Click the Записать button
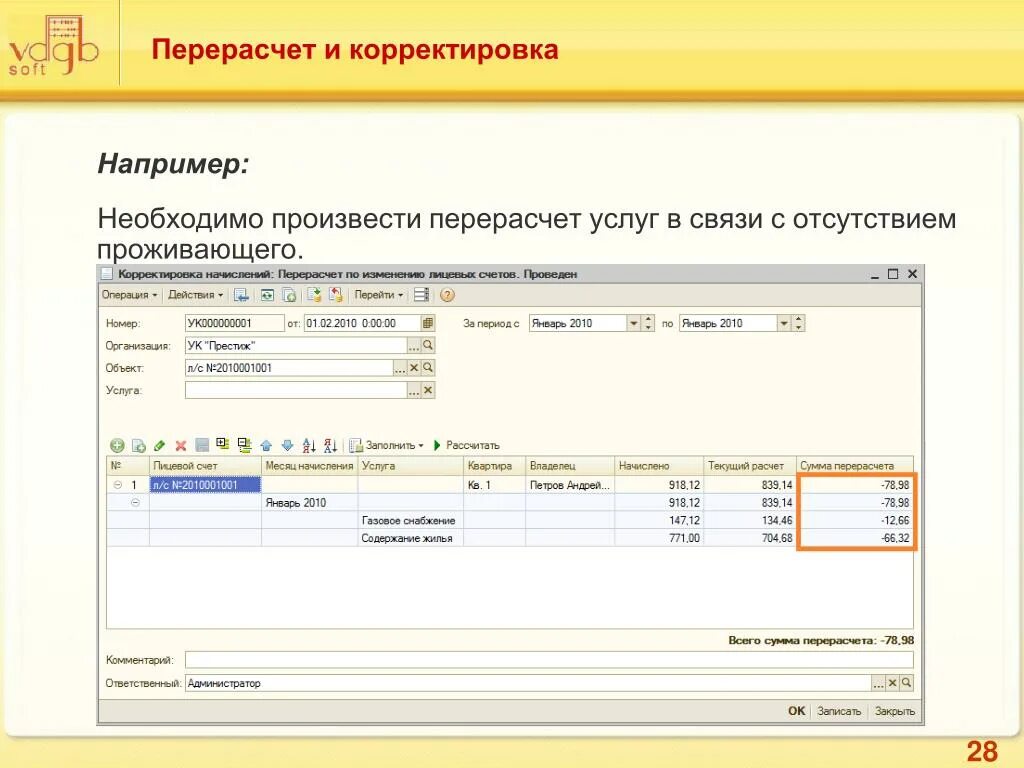 tap(840, 713)
